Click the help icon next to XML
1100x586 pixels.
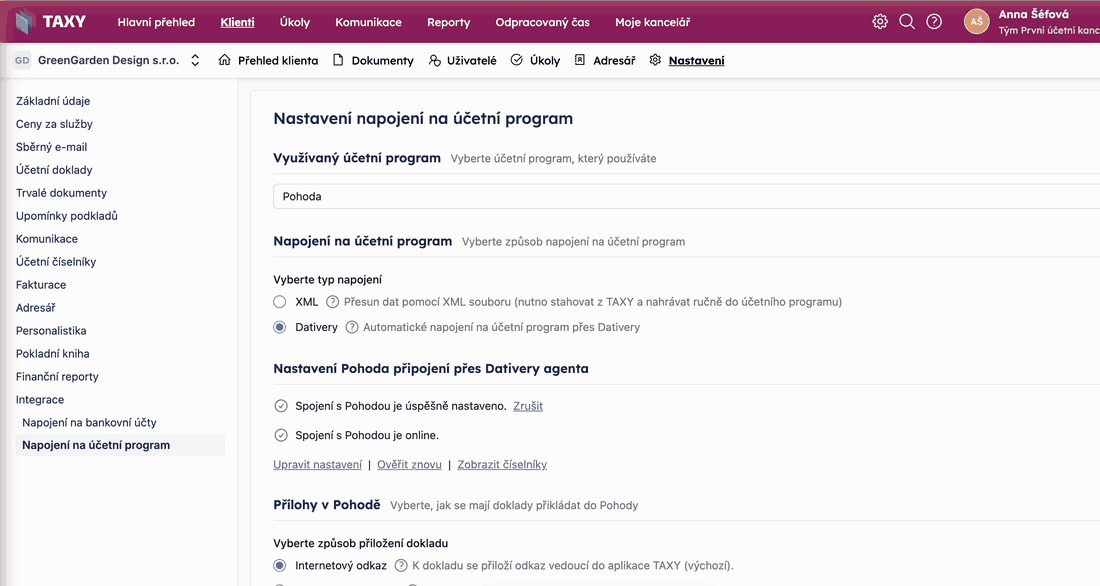(333, 302)
